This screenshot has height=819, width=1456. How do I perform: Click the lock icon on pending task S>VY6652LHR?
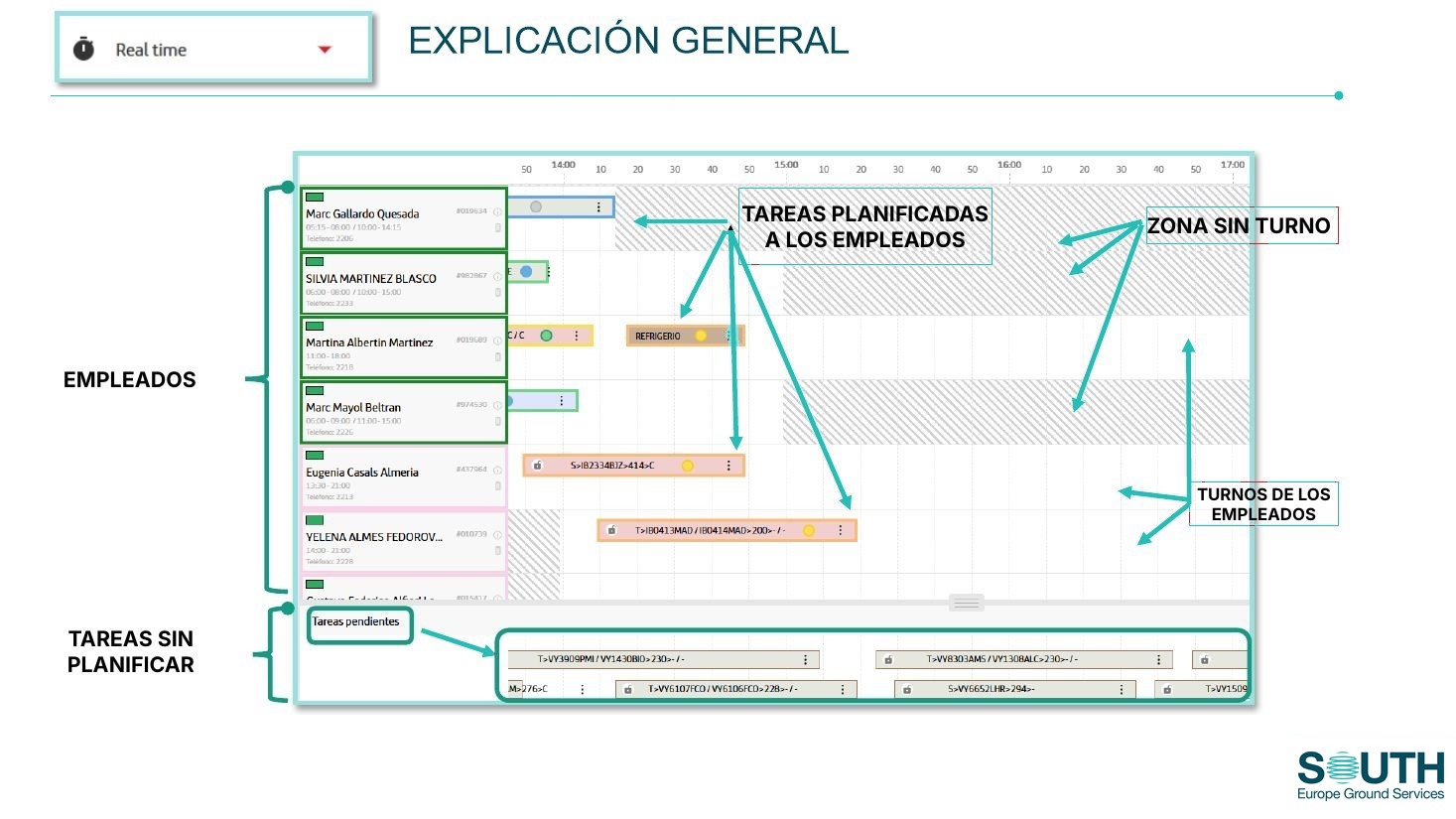pyautogui.click(x=907, y=689)
